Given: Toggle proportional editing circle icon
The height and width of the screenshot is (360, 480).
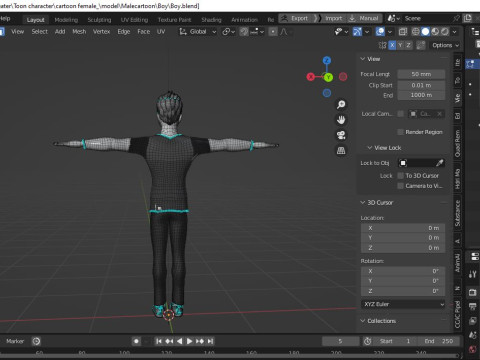Looking at the screenshot, I should pos(273,32).
